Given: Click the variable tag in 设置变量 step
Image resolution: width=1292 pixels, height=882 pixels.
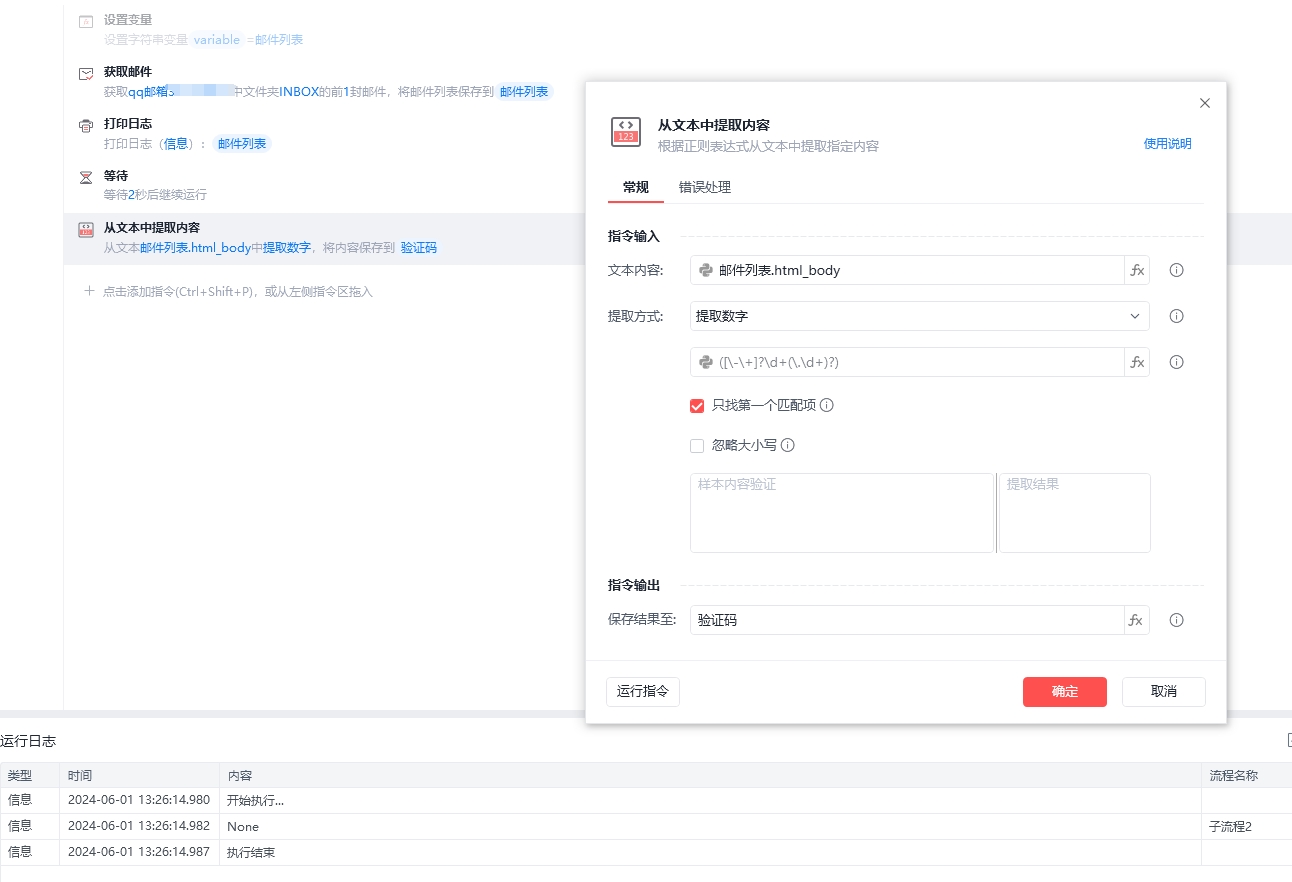Looking at the screenshot, I should (217, 40).
